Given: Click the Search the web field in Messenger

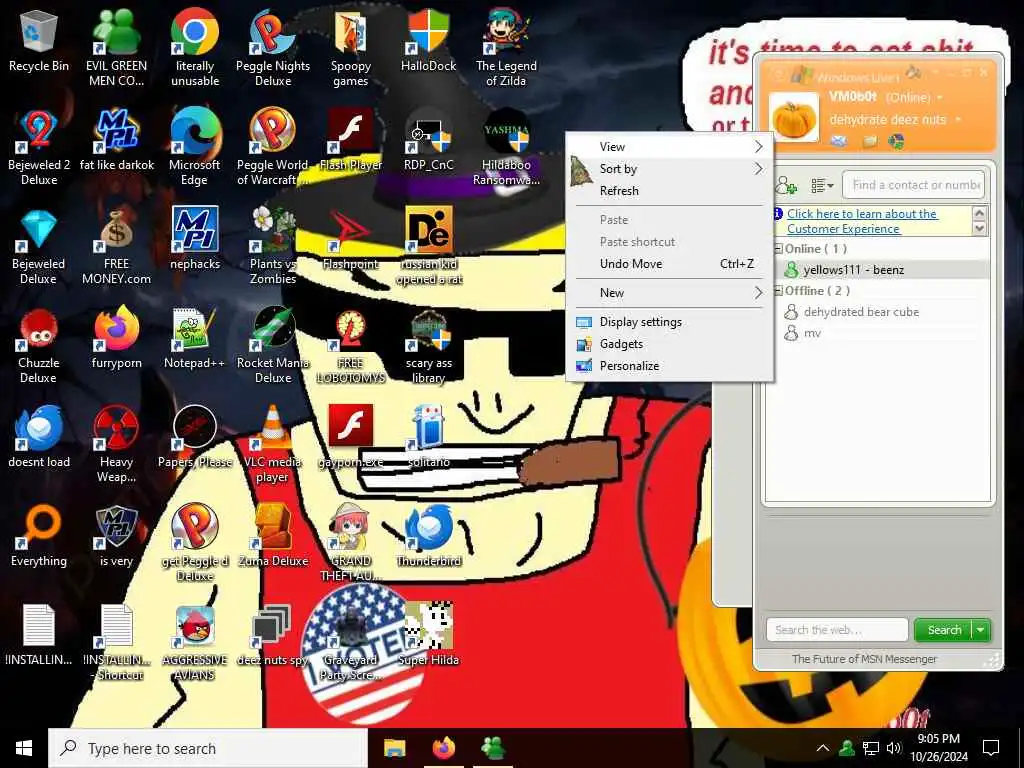Looking at the screenshot, I should 837,630.
